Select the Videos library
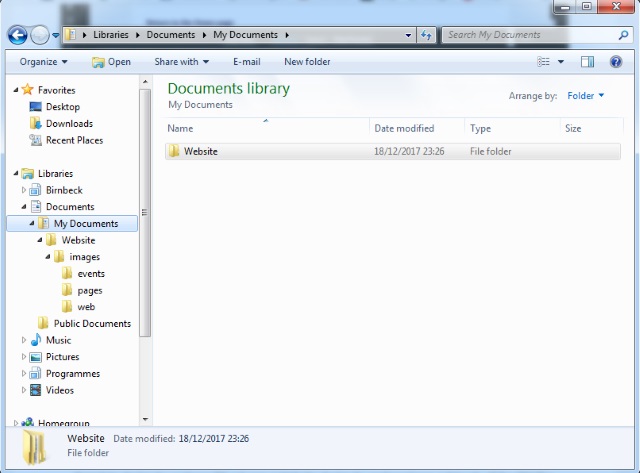640x473 pixels. point(59,390)
